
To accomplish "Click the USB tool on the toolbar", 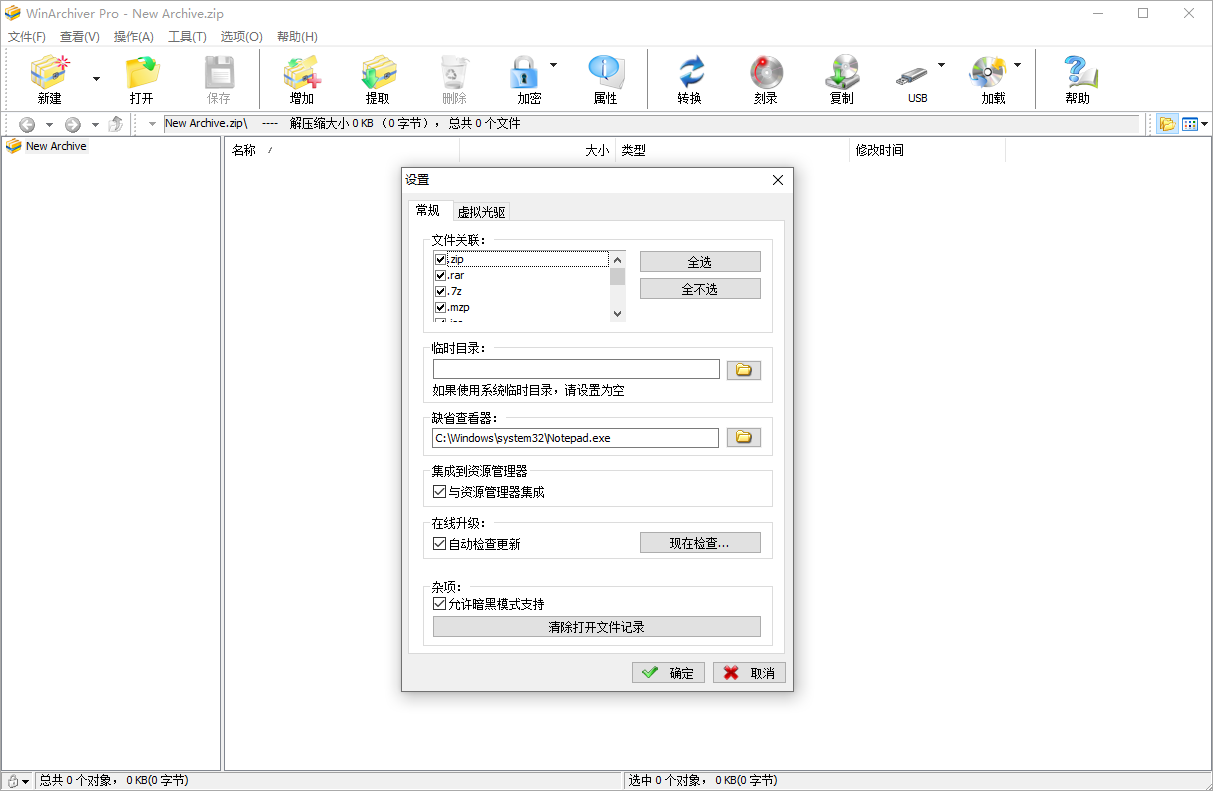I will [x=916, y=79].
